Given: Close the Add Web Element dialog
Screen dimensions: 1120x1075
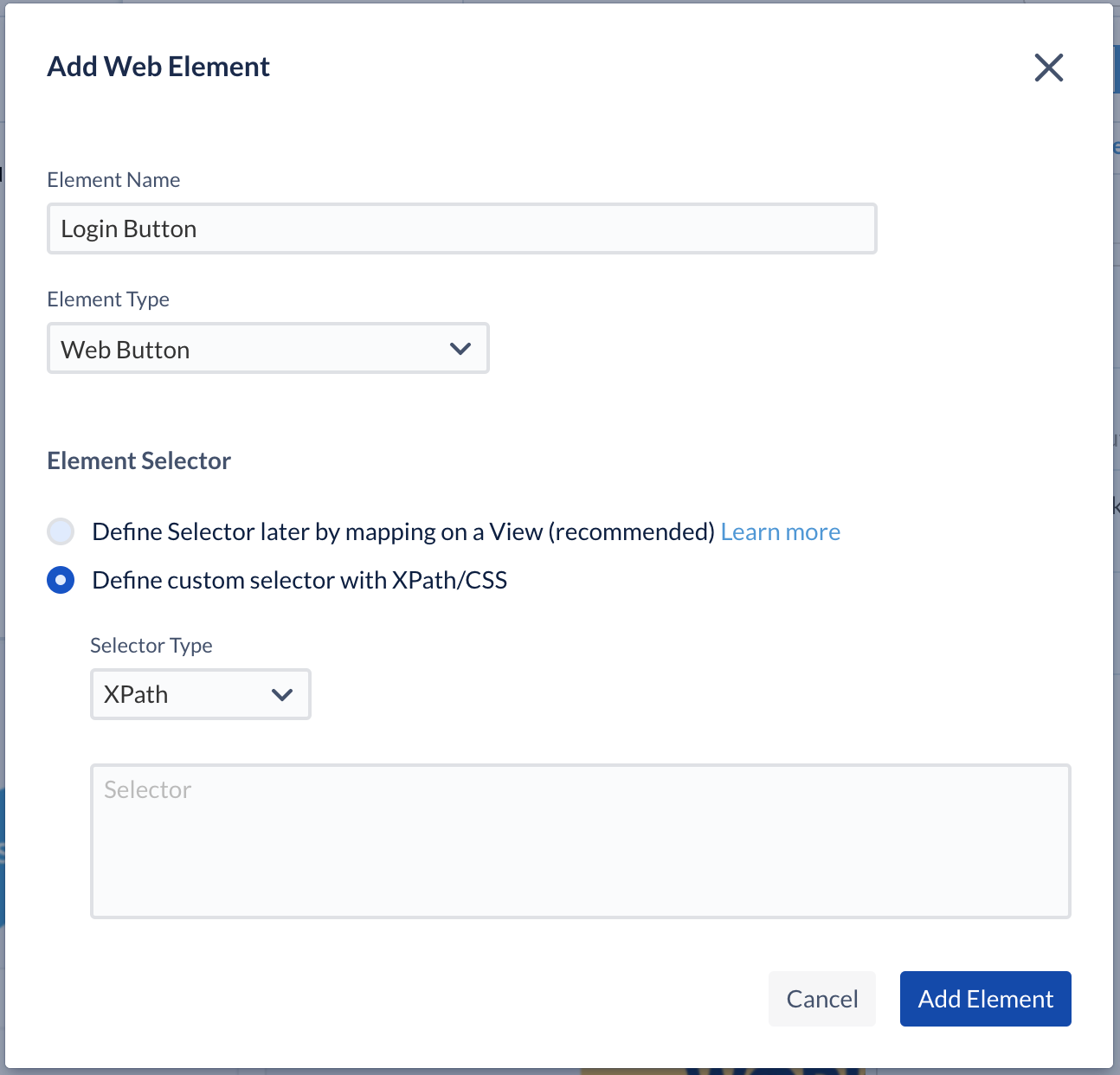Looking at the screenshot, I should [x=1048, y=68].
